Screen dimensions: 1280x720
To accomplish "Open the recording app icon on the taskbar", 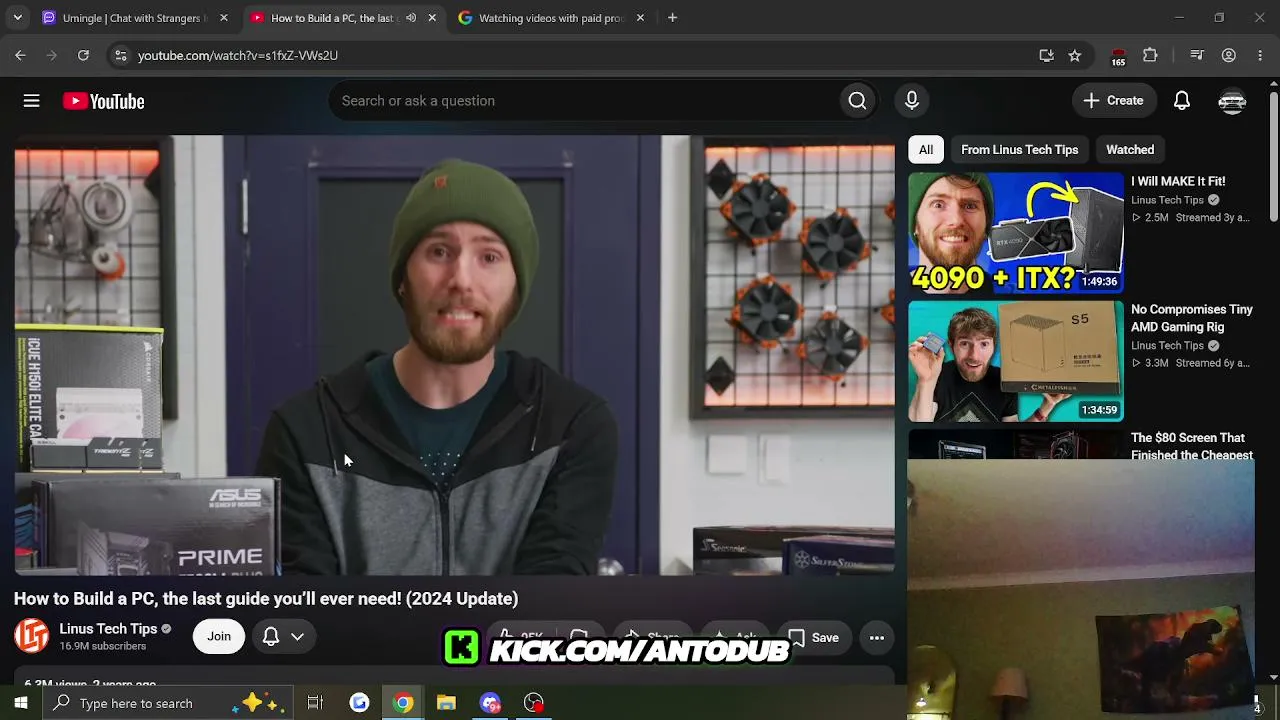I will pos(534,703).
